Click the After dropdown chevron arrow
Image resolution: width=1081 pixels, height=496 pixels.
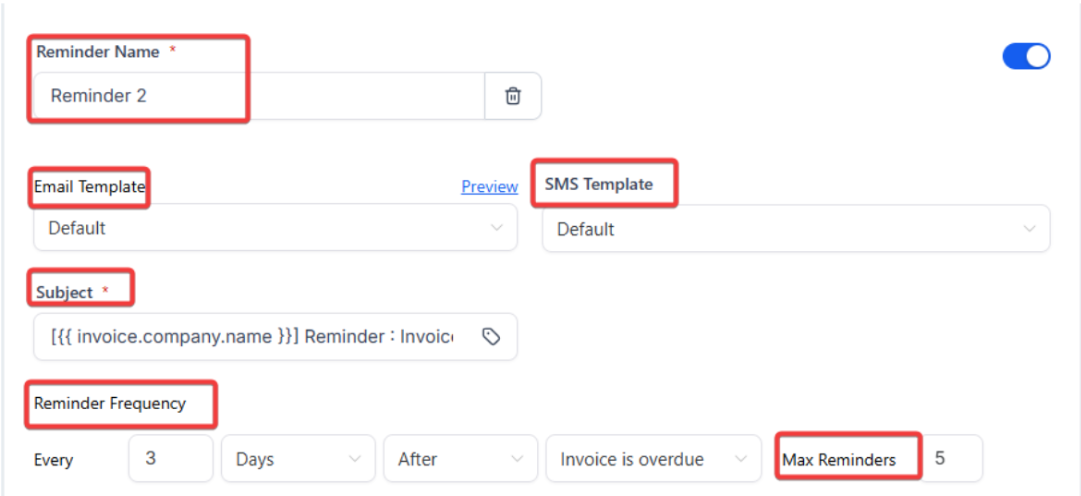click(x=518, y=459)
